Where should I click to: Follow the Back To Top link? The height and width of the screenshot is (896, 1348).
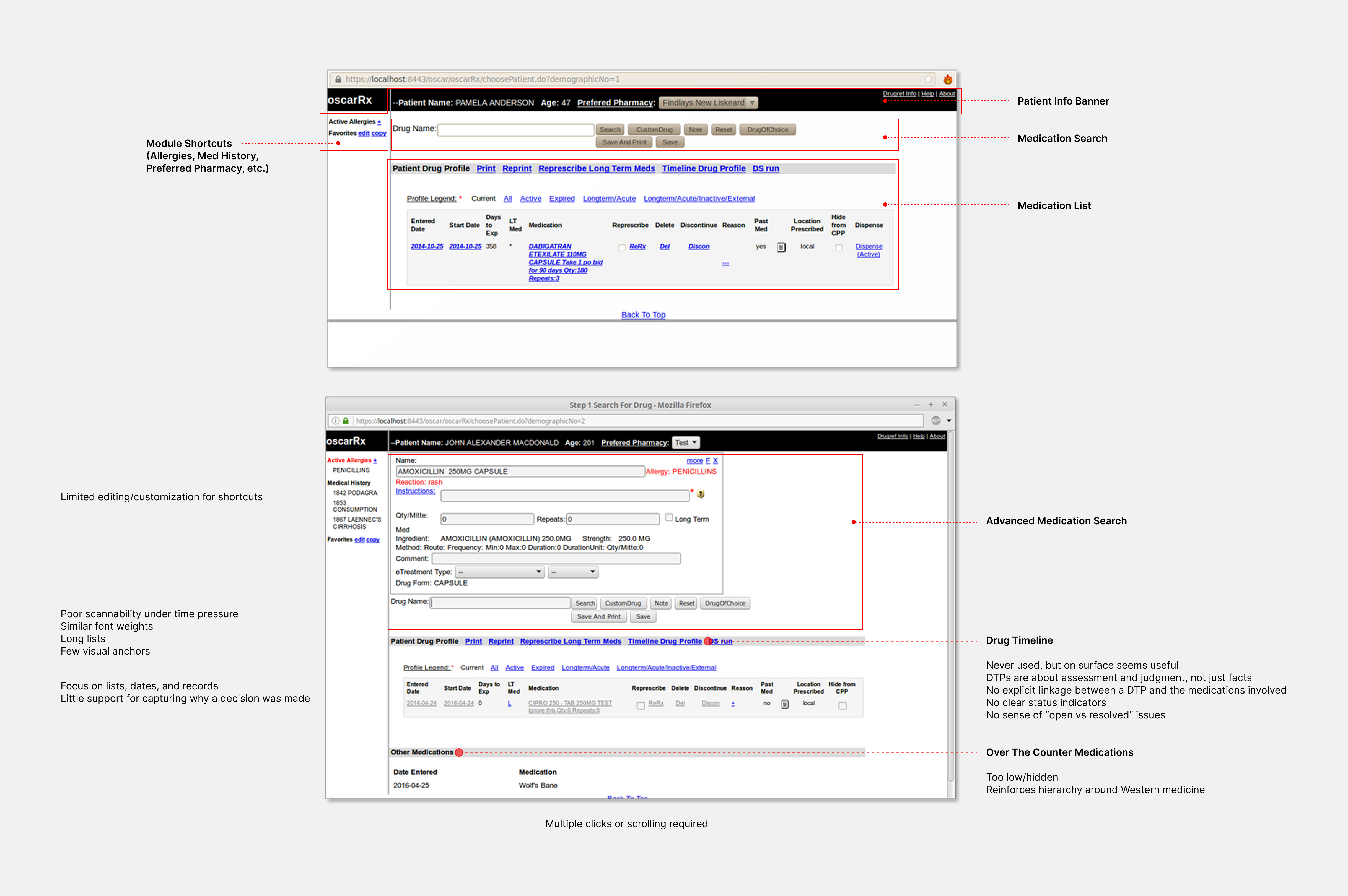click(643, 314)
